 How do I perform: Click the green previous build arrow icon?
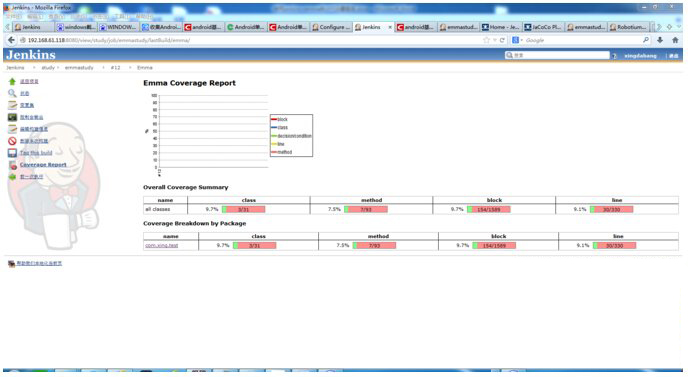pos(12,176)
